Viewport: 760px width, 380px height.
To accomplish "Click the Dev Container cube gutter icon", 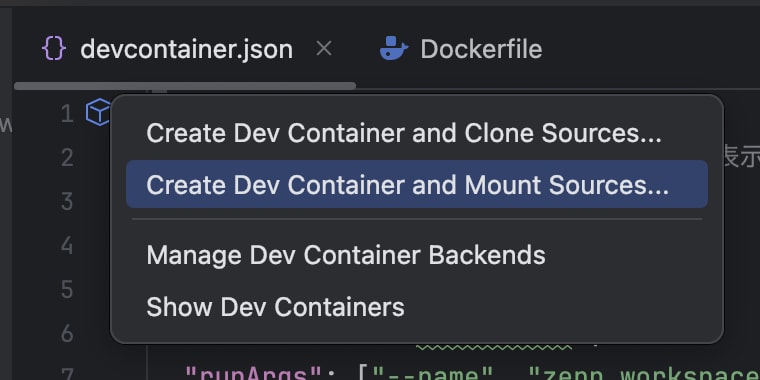I will [x=98, y=112].
